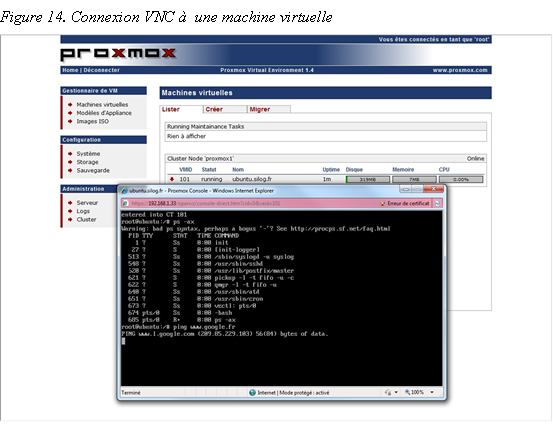Click the CPU usage bar for VM 101
The image size is (553, 431).
pos(461,180)
